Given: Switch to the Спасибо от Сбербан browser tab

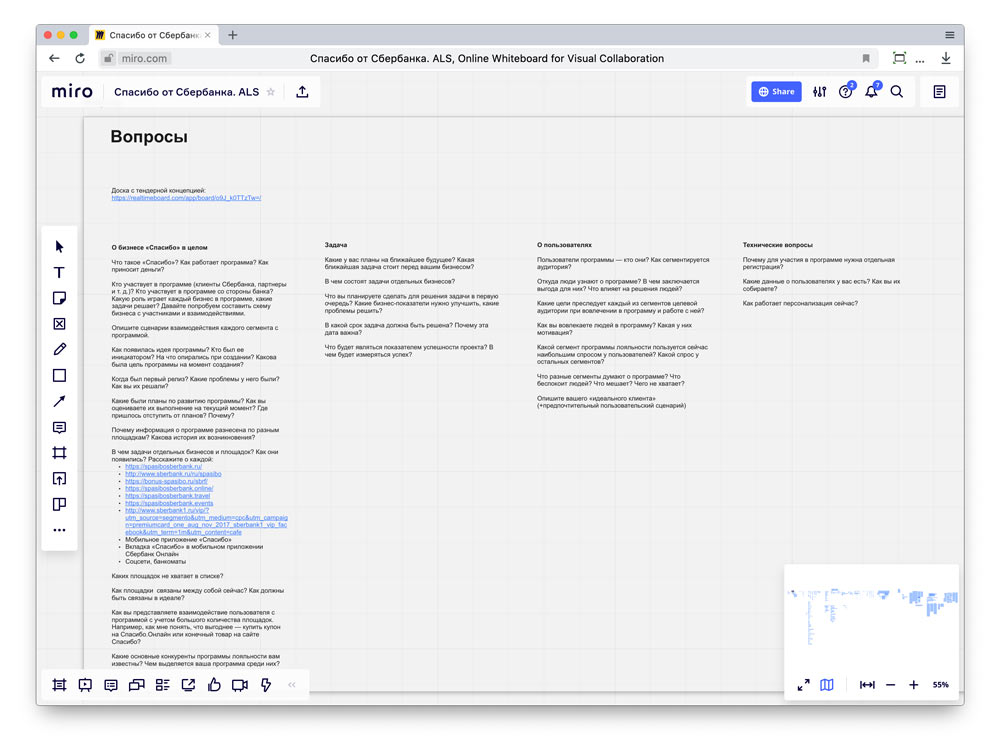Looking at the screenshot, I should [152, 33].
